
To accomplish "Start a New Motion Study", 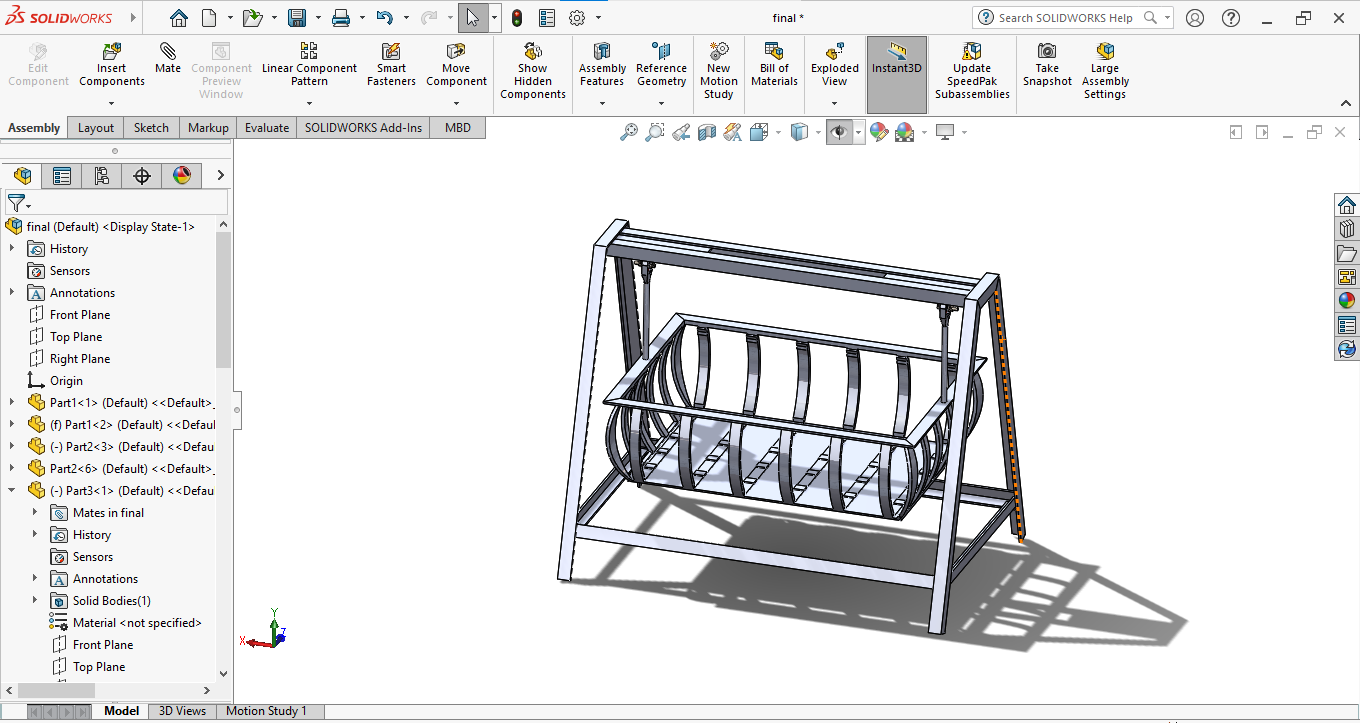I will tap(718, 71).
